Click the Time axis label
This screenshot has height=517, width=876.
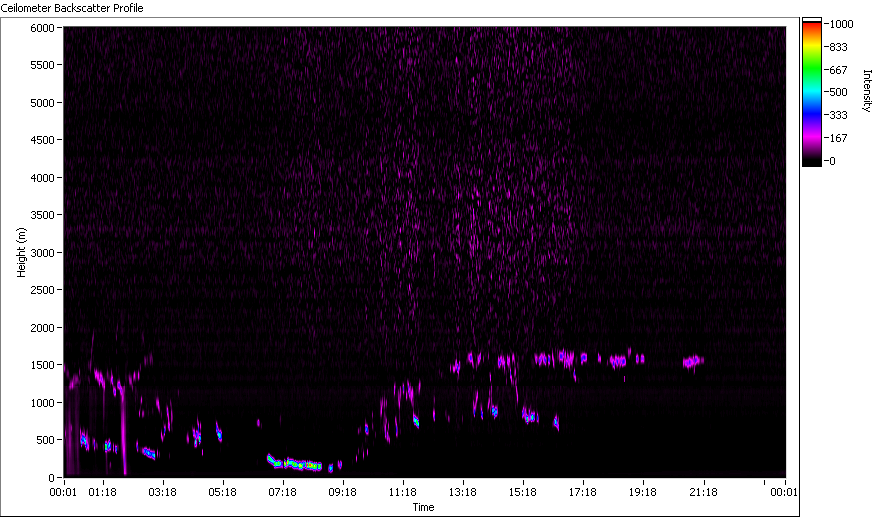pyautogui.click(x=423, y=507)
